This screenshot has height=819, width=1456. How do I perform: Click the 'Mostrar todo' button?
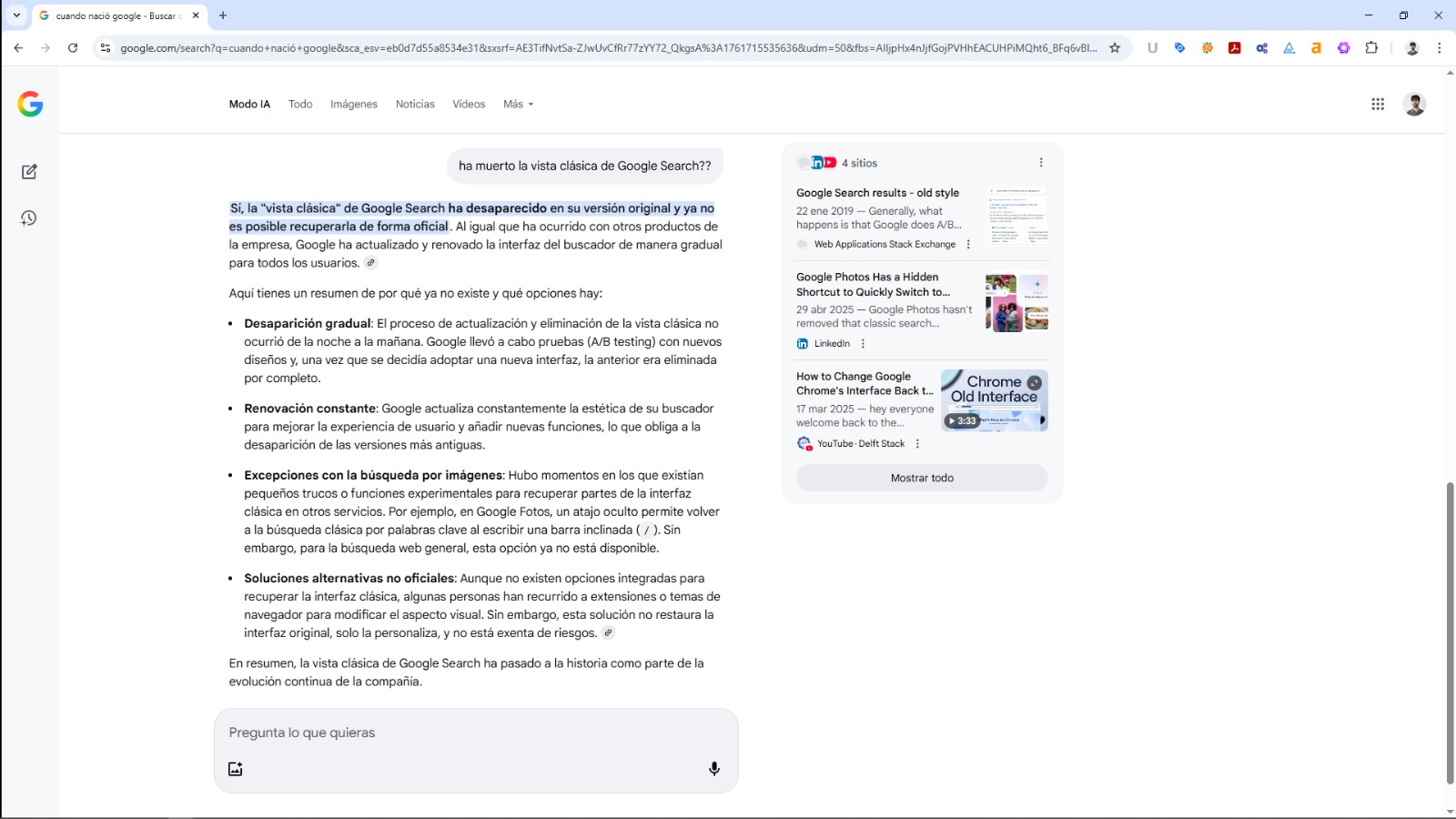coord(922,478)
